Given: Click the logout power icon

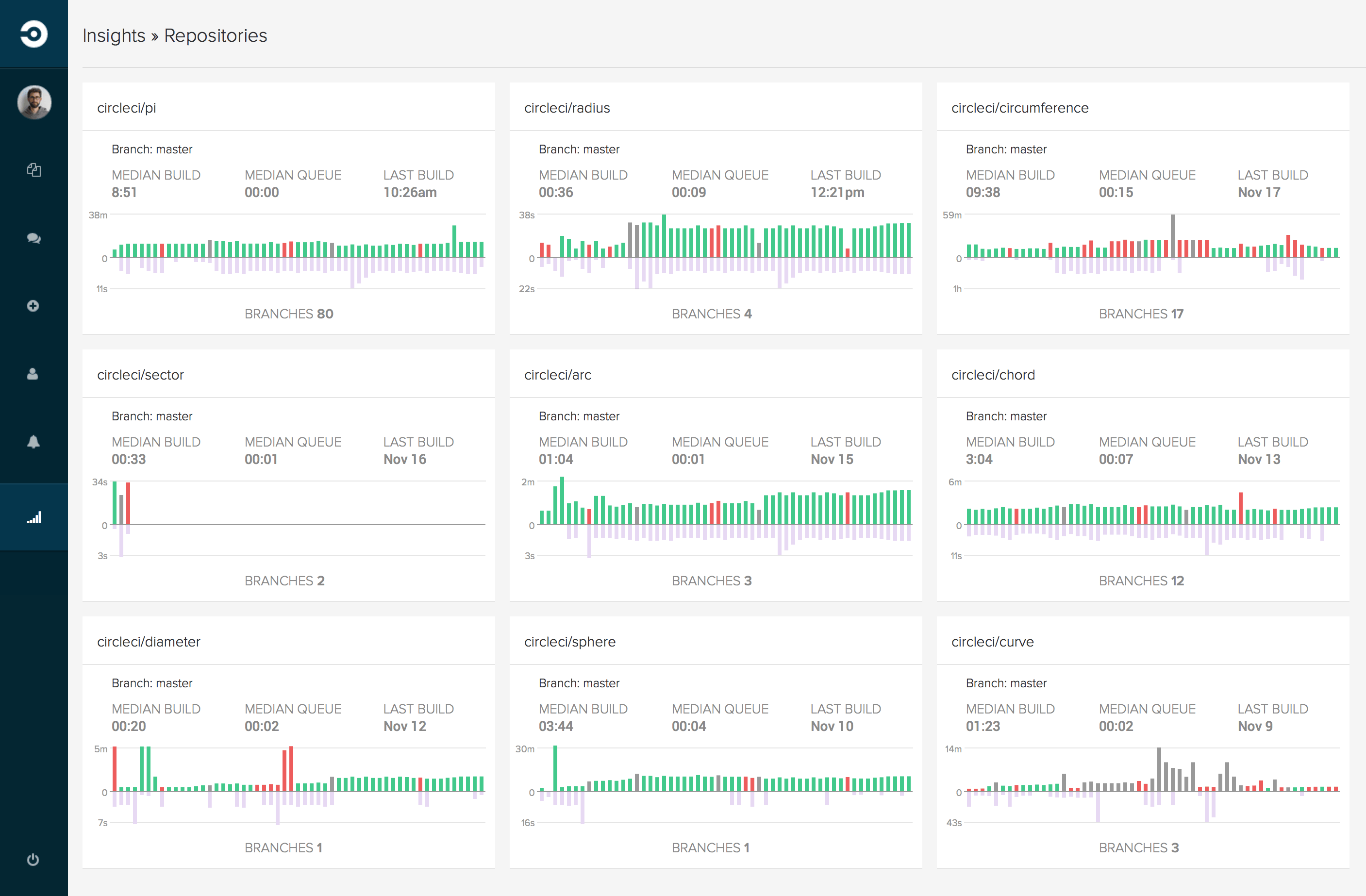Looking at the screenshot, I should pyautogui.click(x=33, y=859).
